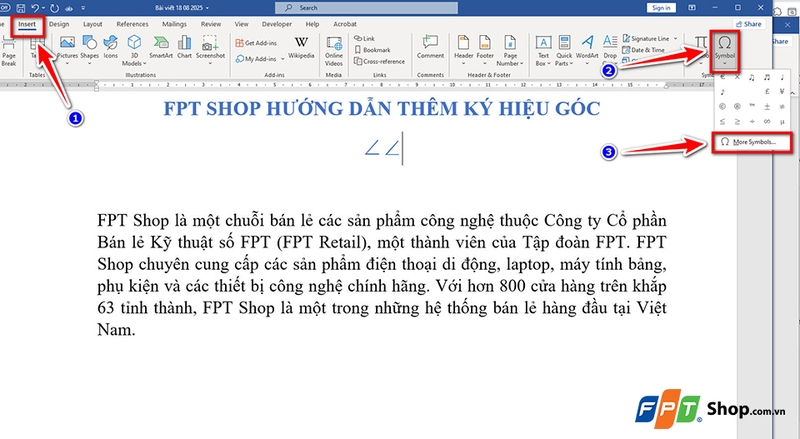Insert a Header

click(x=463, y=48)
